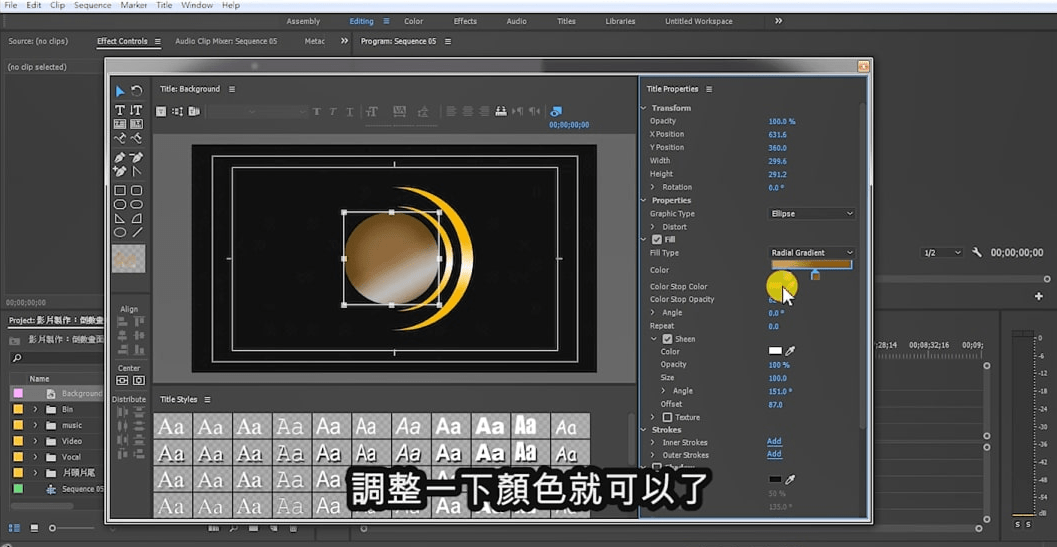Choose the Clipped Corner Rectangle tool
The image size is (1057, 547).
120,204
